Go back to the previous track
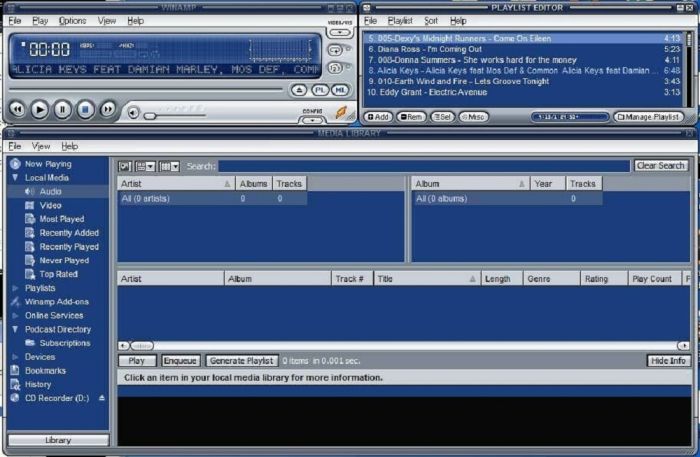Screen dimensions: 700x457 (17, 110)
